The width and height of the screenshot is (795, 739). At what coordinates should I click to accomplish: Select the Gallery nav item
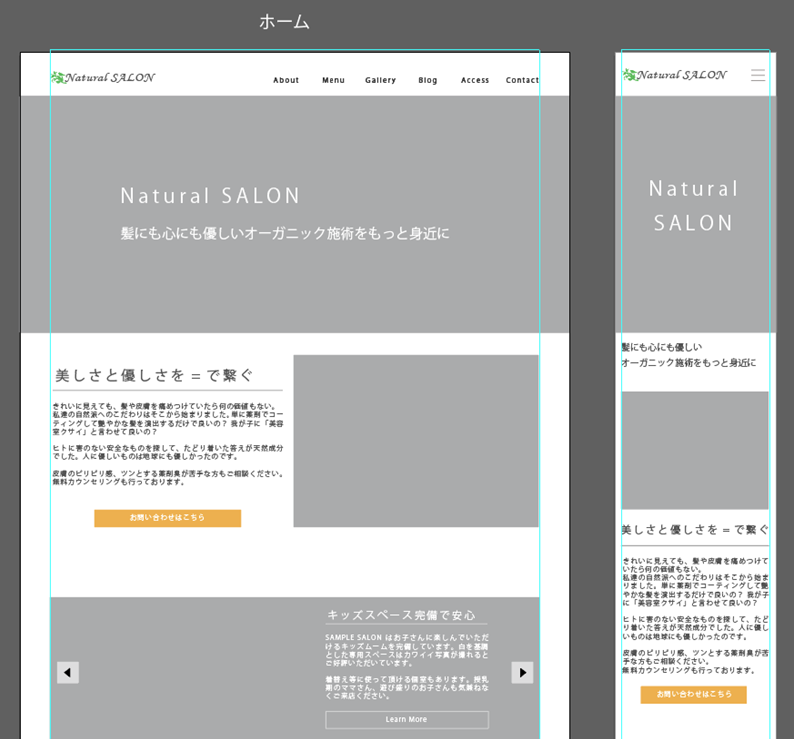point(380,80)
